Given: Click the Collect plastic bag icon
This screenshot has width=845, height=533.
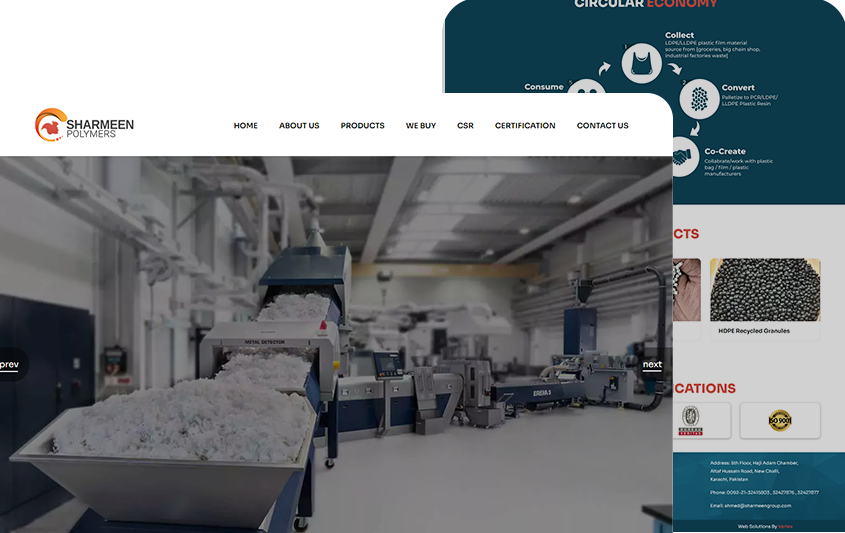Looking at the screenshot, I should pos(641,64).
